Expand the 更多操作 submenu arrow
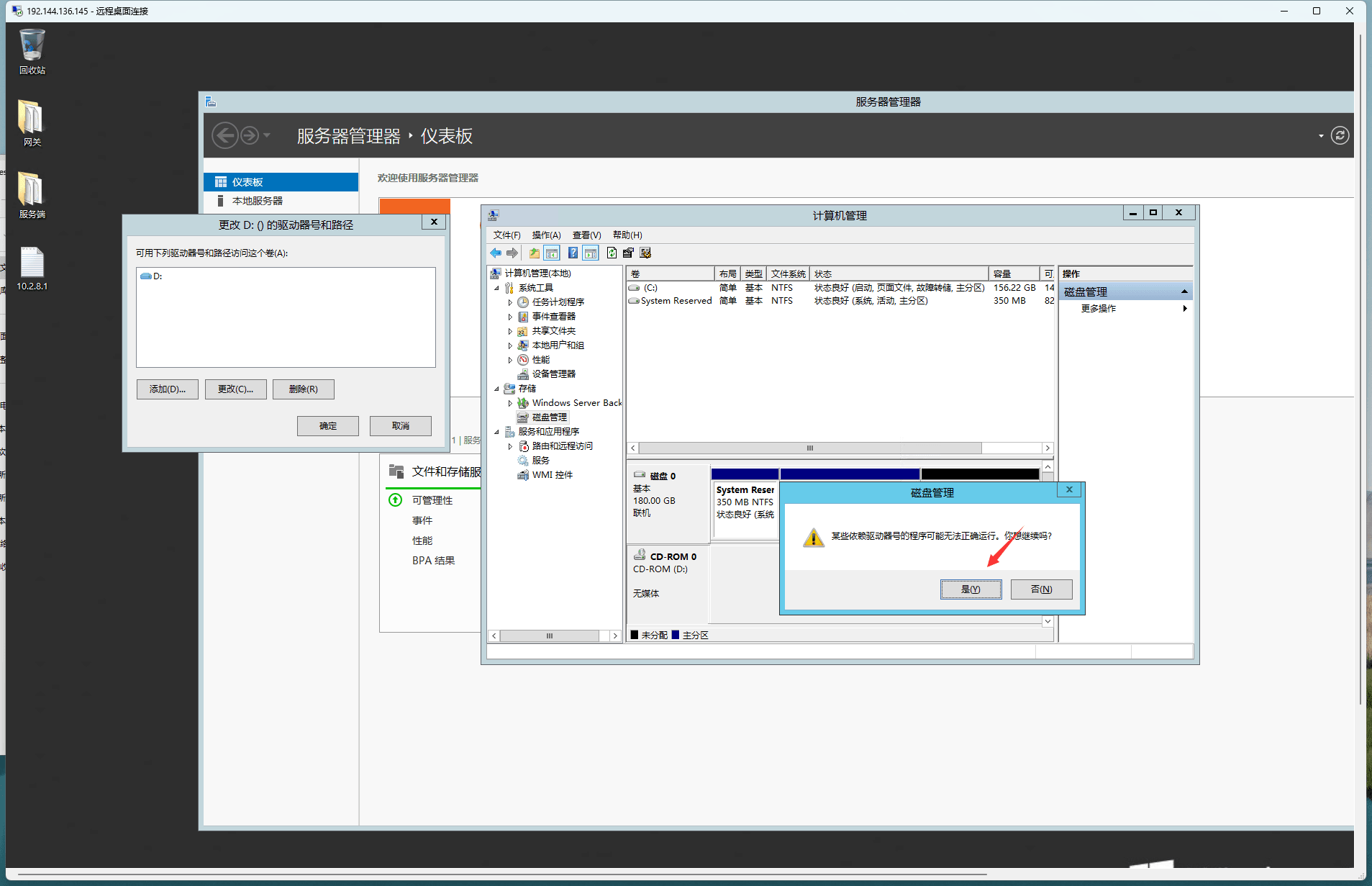This screenshot has width=1372, height=886. click(x=1184, y=309)
